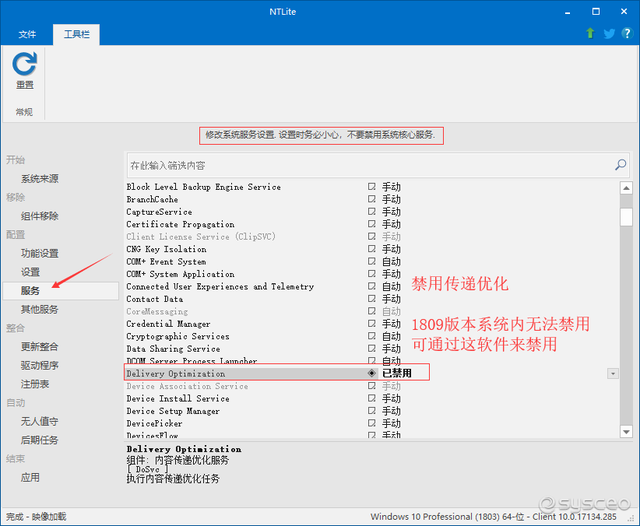Screen dimensions: 640x526
Task: Open 后期任务 in the sidebar
Action: tap(40, 440)
